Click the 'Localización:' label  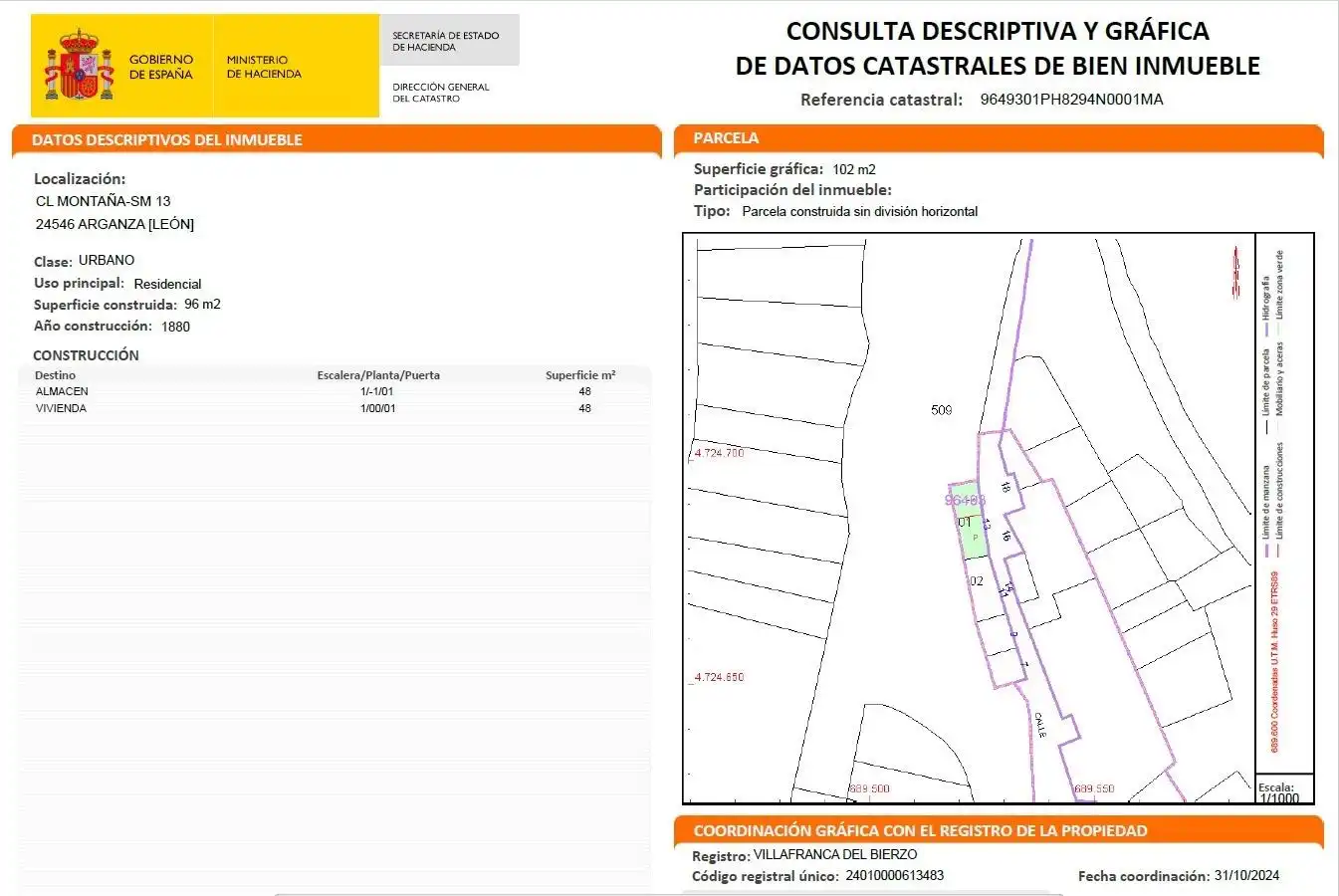(x=80, y=179)
